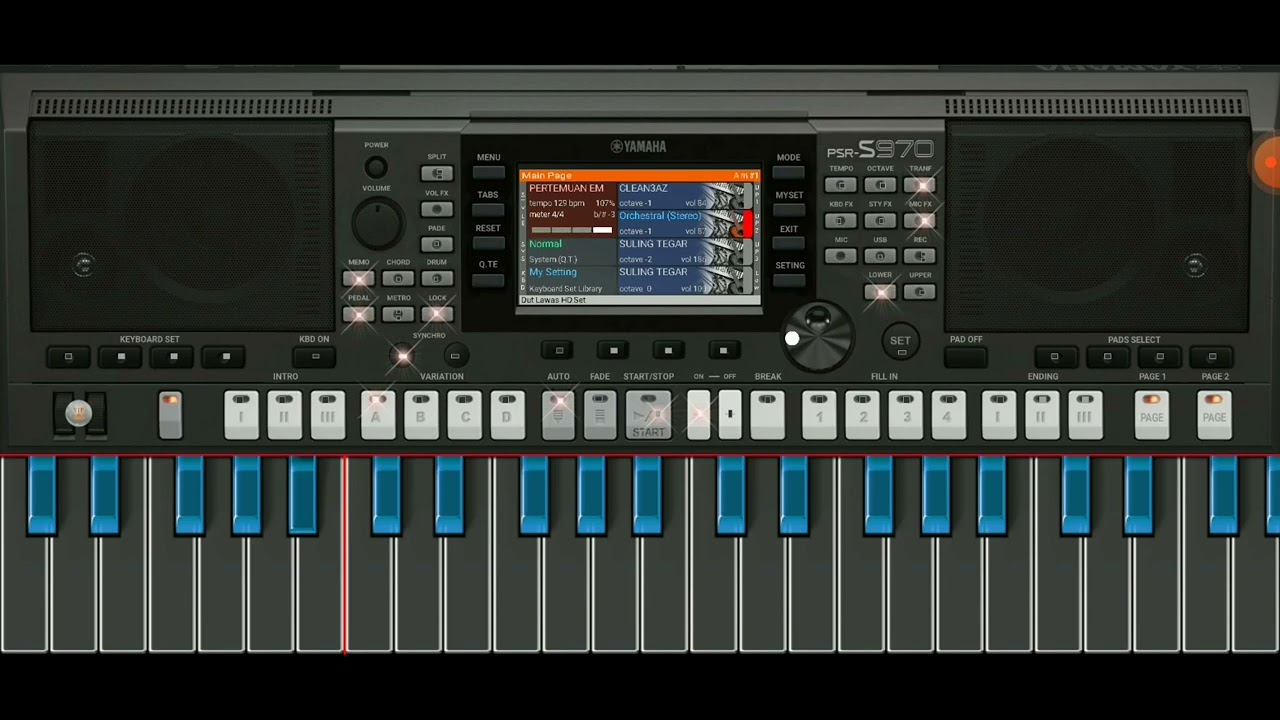Tap the DRUM button
The height and width of the screenshot is (720, 1280).
coord(437,279)
